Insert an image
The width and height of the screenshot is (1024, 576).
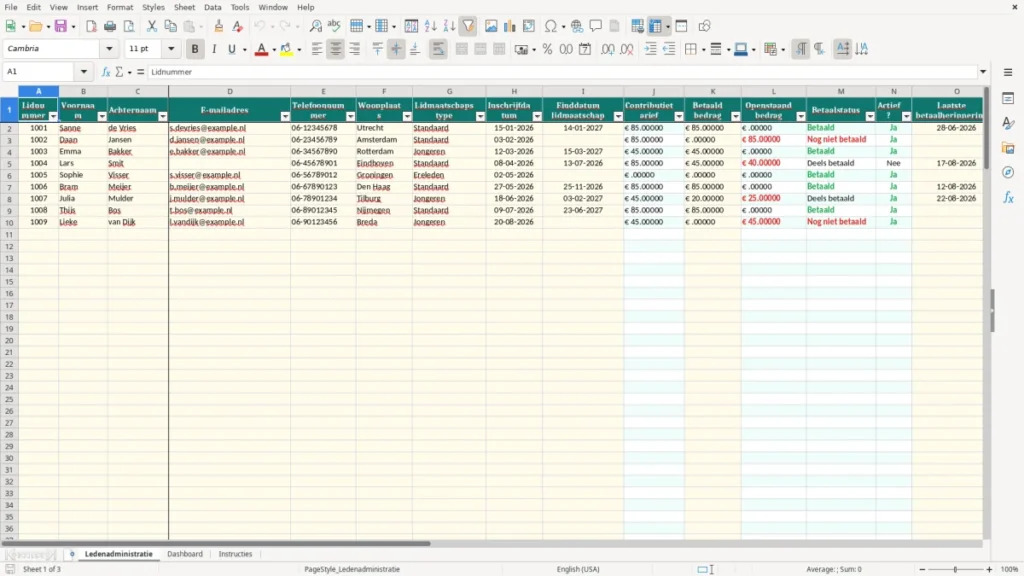[x=491, y=26]
